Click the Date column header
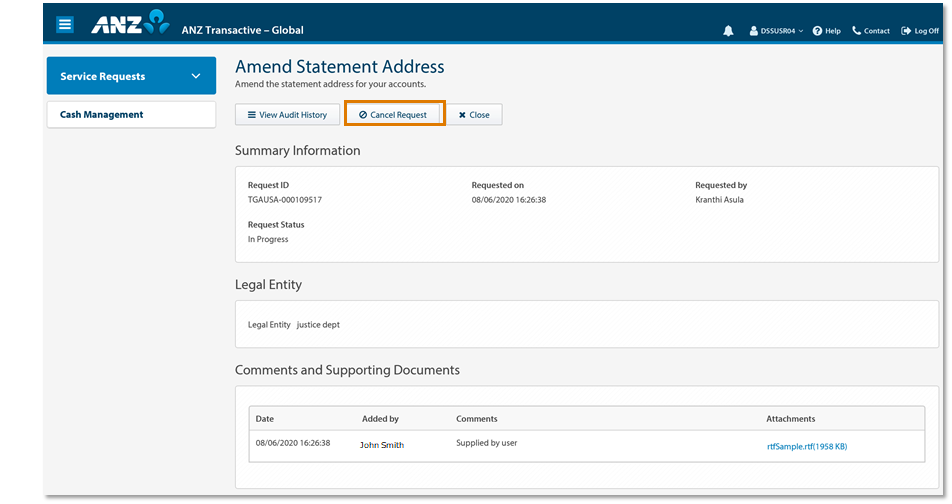This screenshot has height=504, width=952. pos(265,419)
